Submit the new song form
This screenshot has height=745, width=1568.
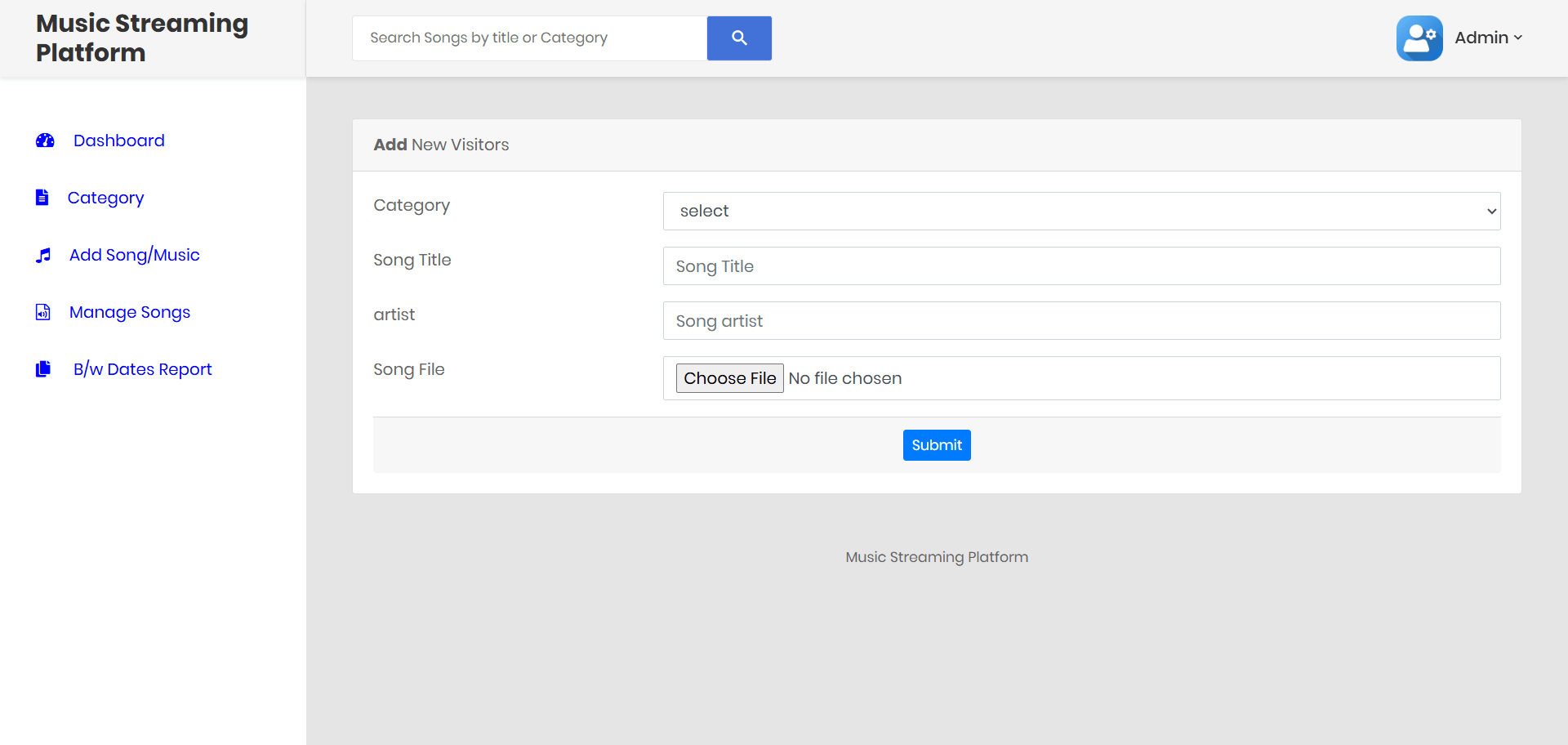coord(936,444)
